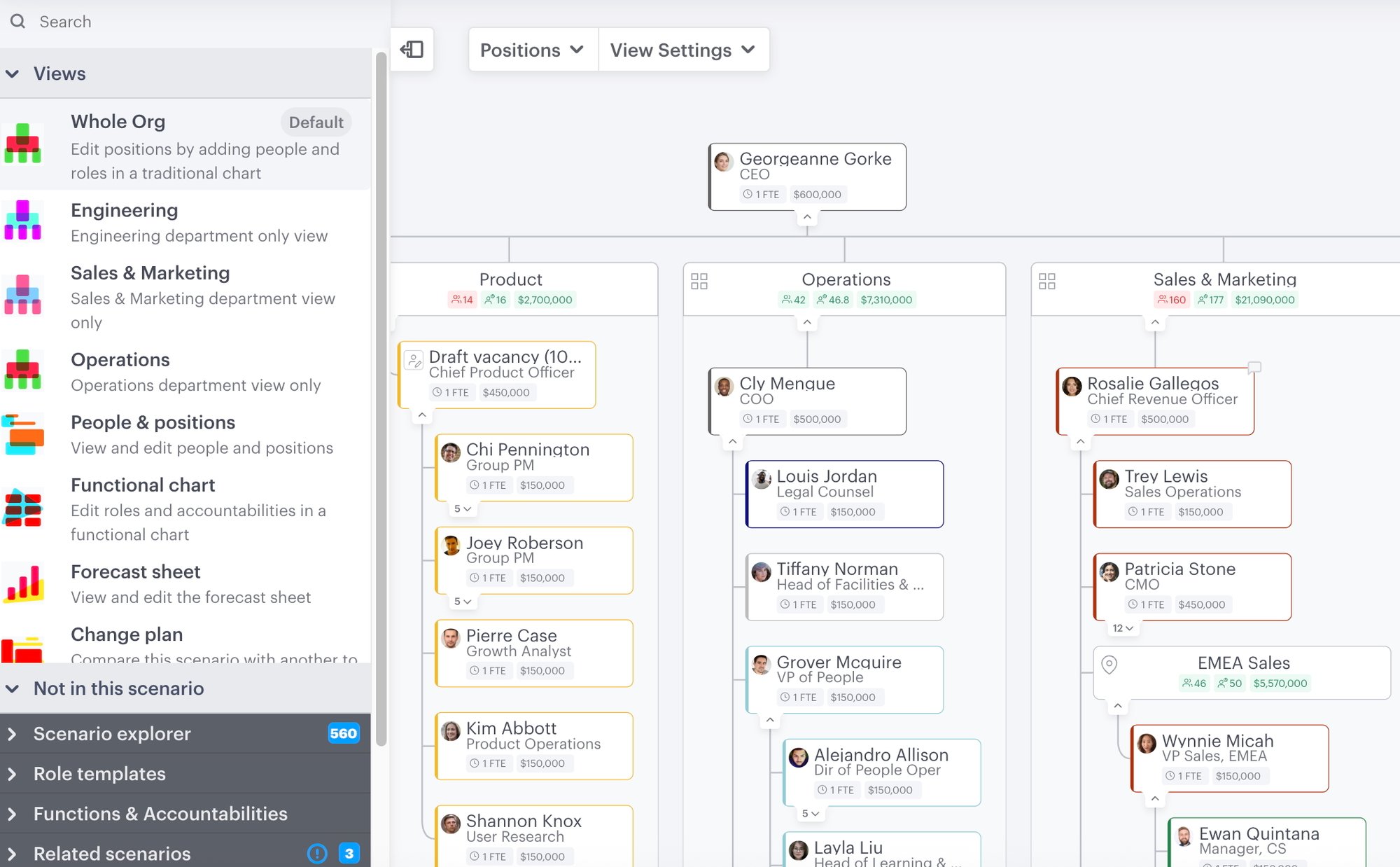Expand Patricia Stone's 12 direct reports

coord(1121,628)
